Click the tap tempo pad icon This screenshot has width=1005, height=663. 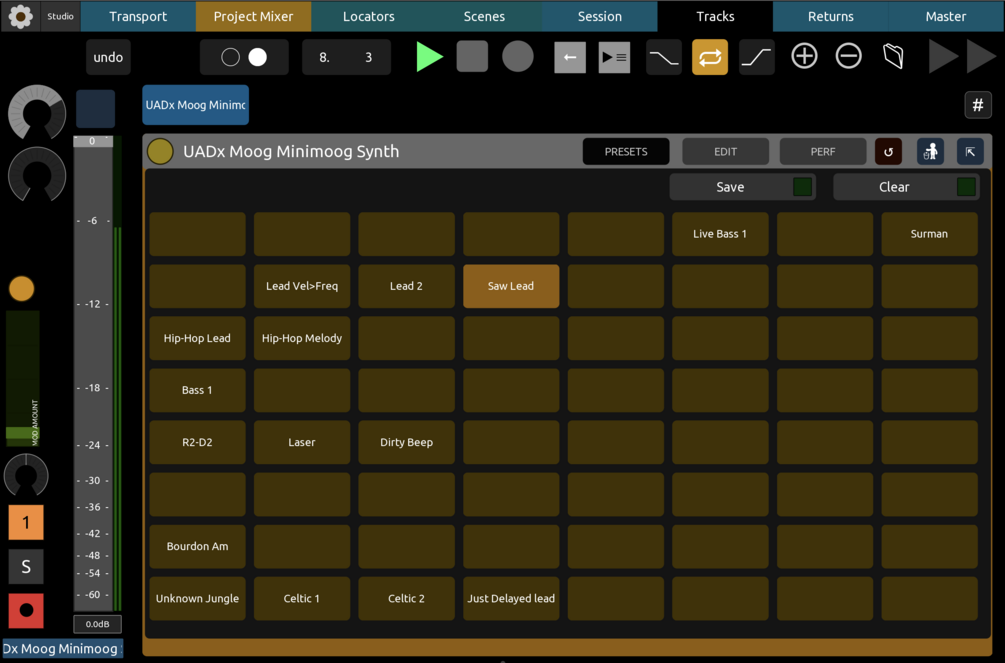[893, 56]
